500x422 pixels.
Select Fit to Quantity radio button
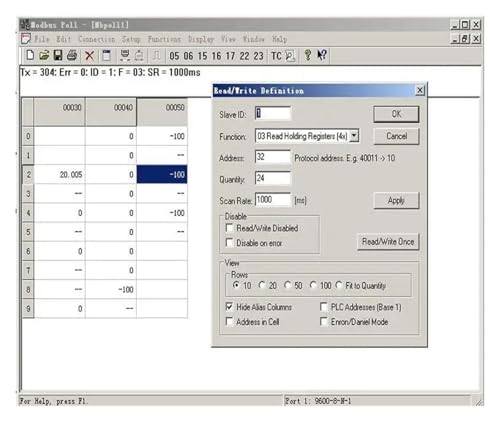(339, 285)
